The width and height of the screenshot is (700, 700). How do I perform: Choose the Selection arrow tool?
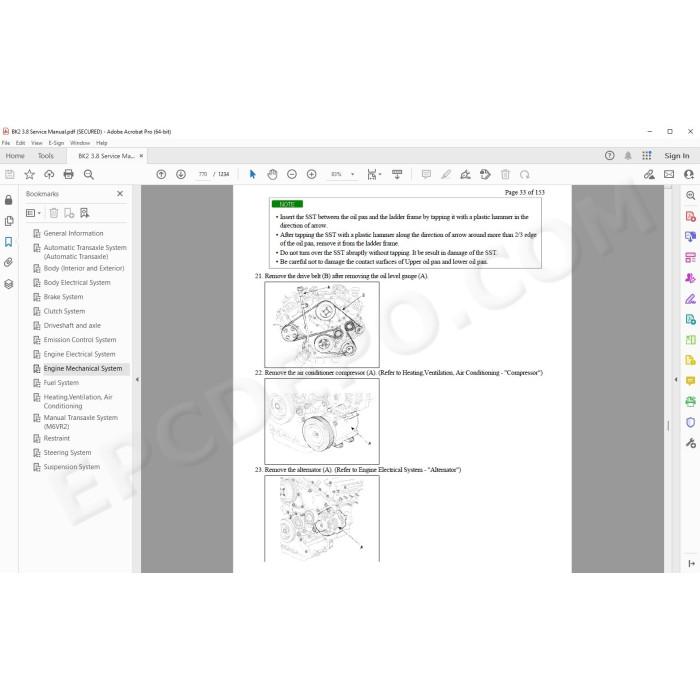pos(253,175)
